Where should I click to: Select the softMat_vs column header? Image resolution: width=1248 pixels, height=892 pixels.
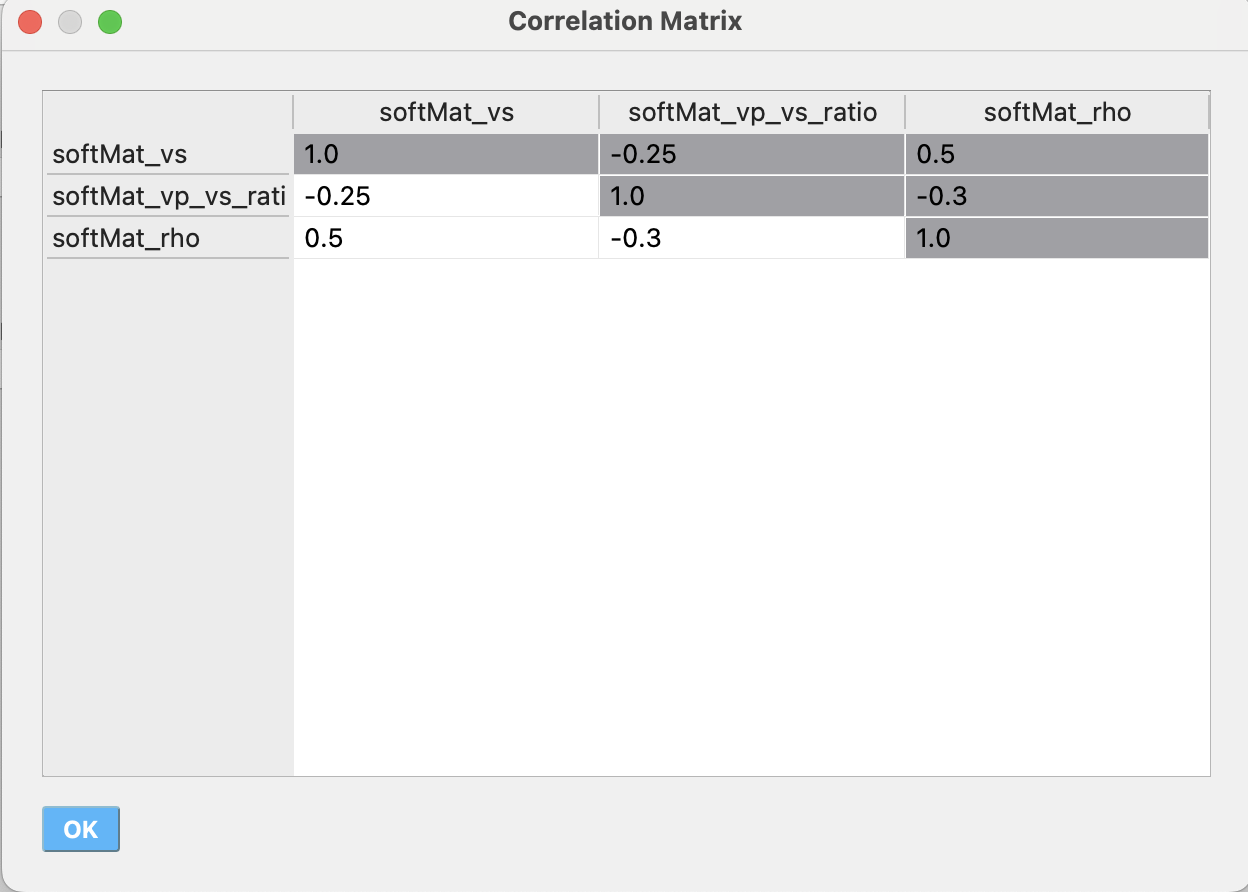click(x=446, y=112)
